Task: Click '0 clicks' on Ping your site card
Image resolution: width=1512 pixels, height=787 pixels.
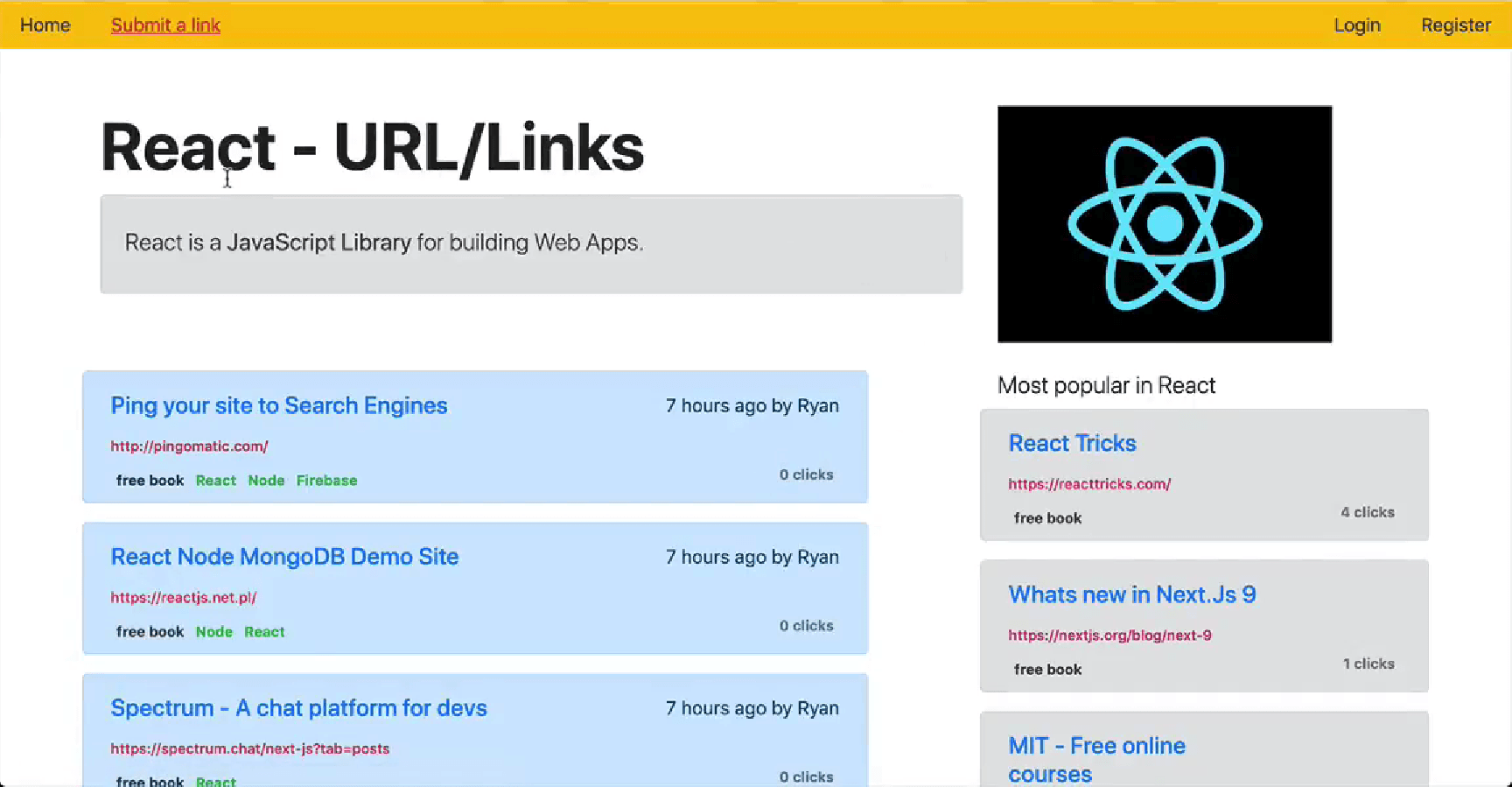Action: 806,474
